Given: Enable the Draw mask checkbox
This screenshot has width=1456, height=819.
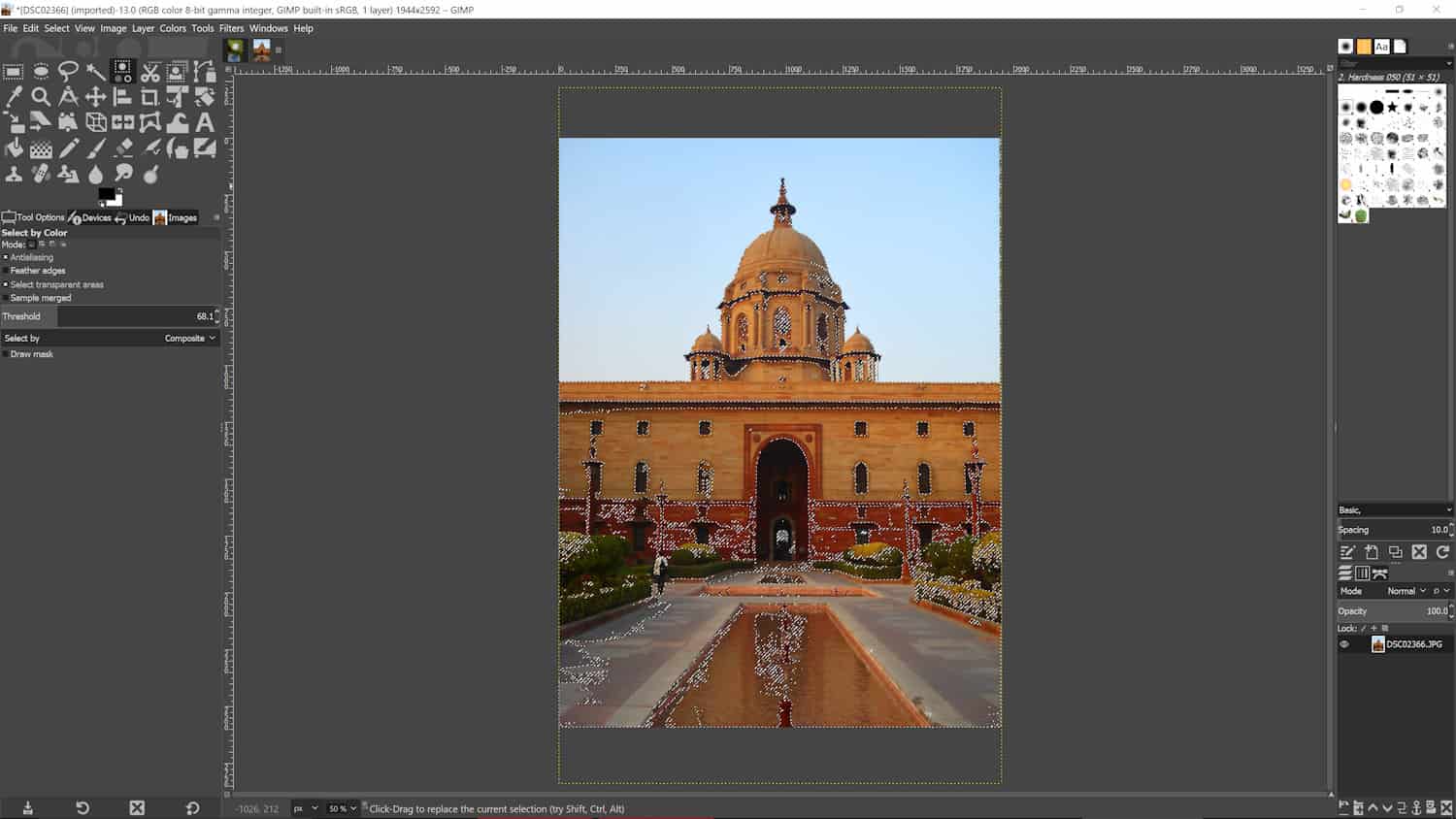Looking at the screenshot, I should [x=5, y=354].
